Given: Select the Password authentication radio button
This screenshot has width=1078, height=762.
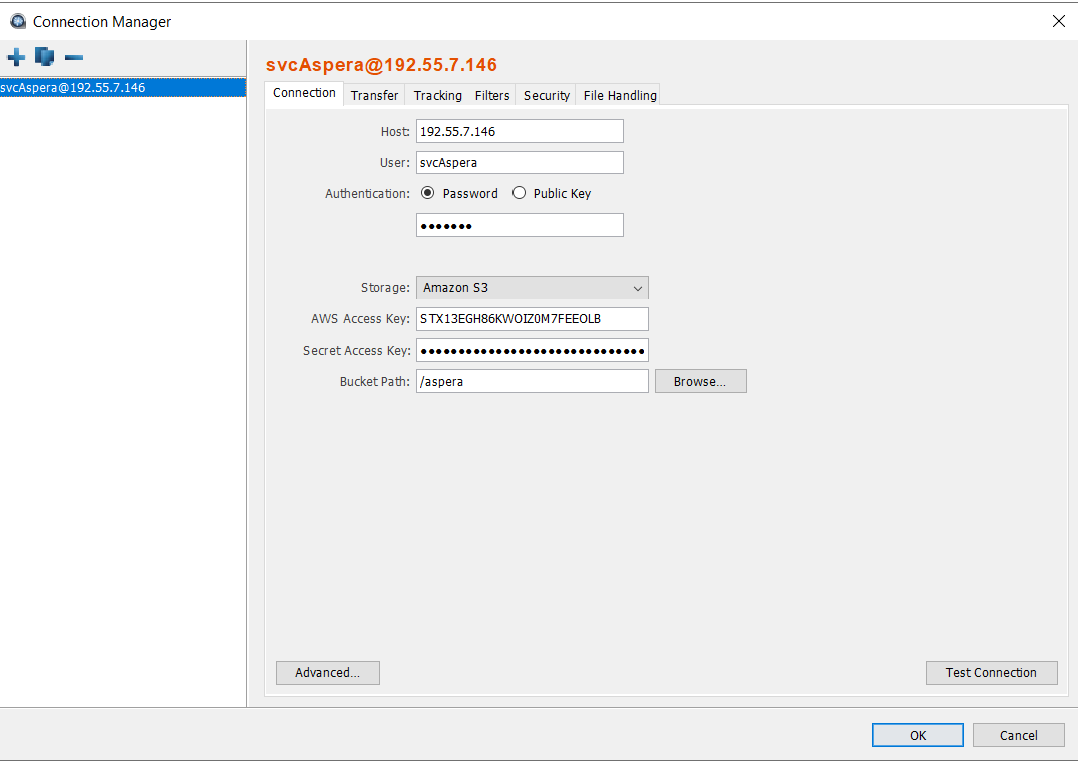Looking at the screenshot, I should click(428, 194).
